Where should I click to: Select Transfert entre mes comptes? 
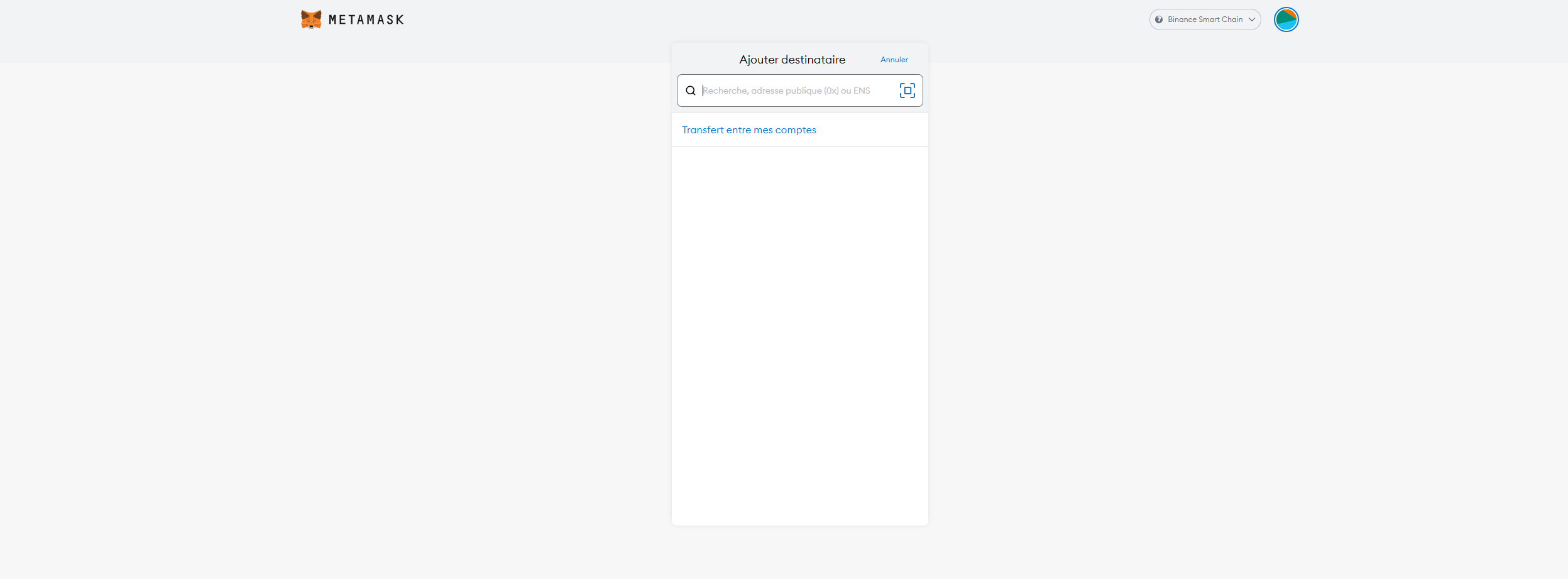(748, 130)
